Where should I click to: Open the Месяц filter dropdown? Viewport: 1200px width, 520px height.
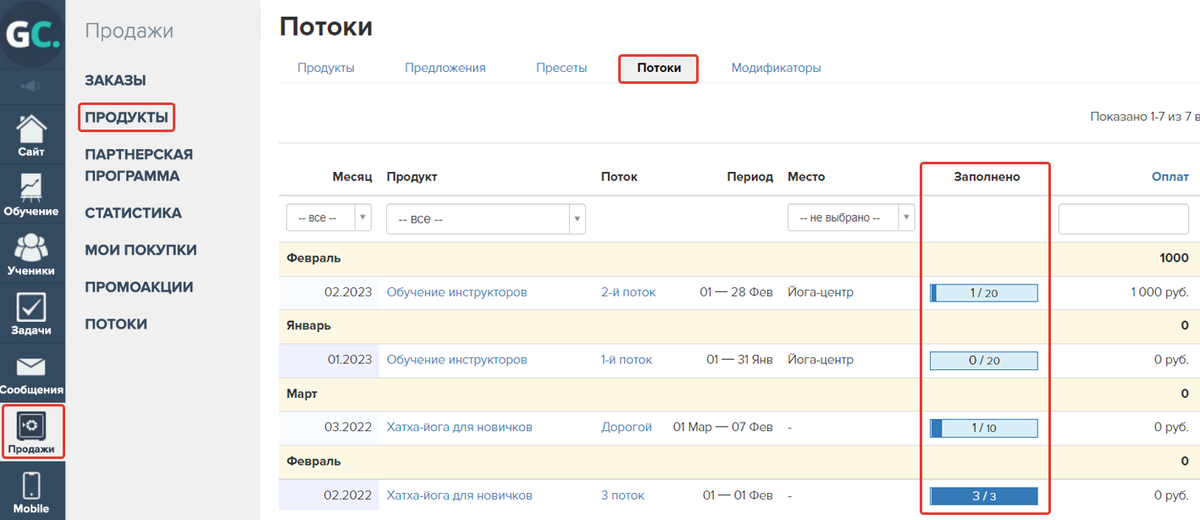point(328,217)
